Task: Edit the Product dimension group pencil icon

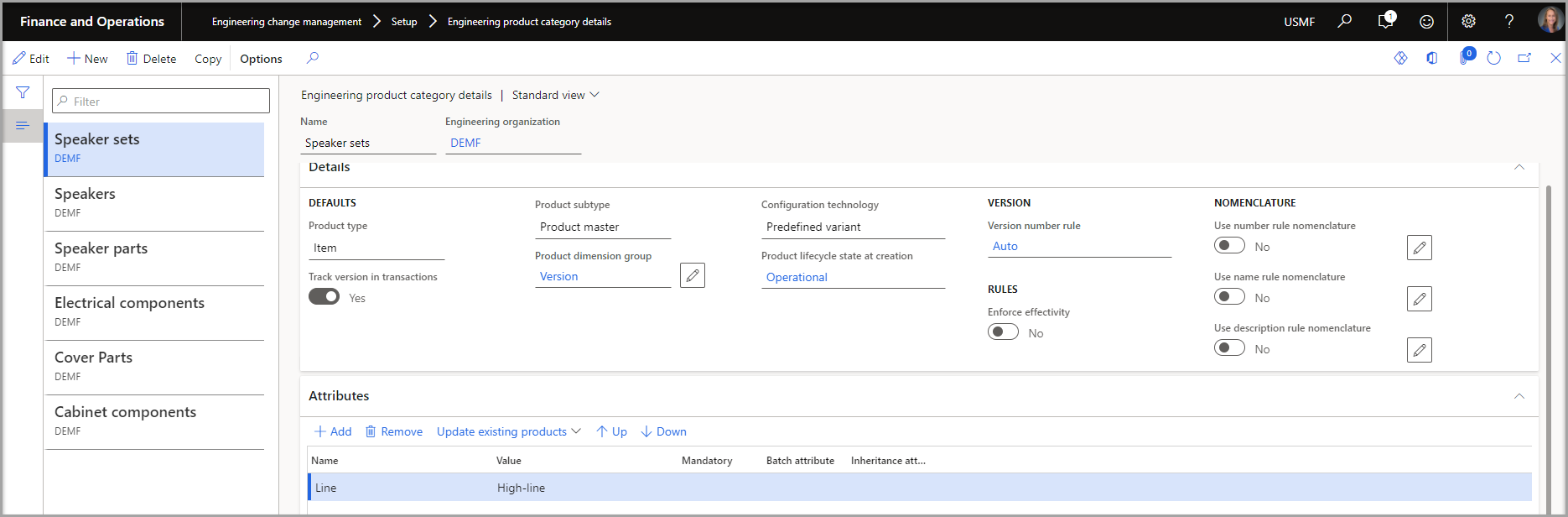Action: (692, 275)
